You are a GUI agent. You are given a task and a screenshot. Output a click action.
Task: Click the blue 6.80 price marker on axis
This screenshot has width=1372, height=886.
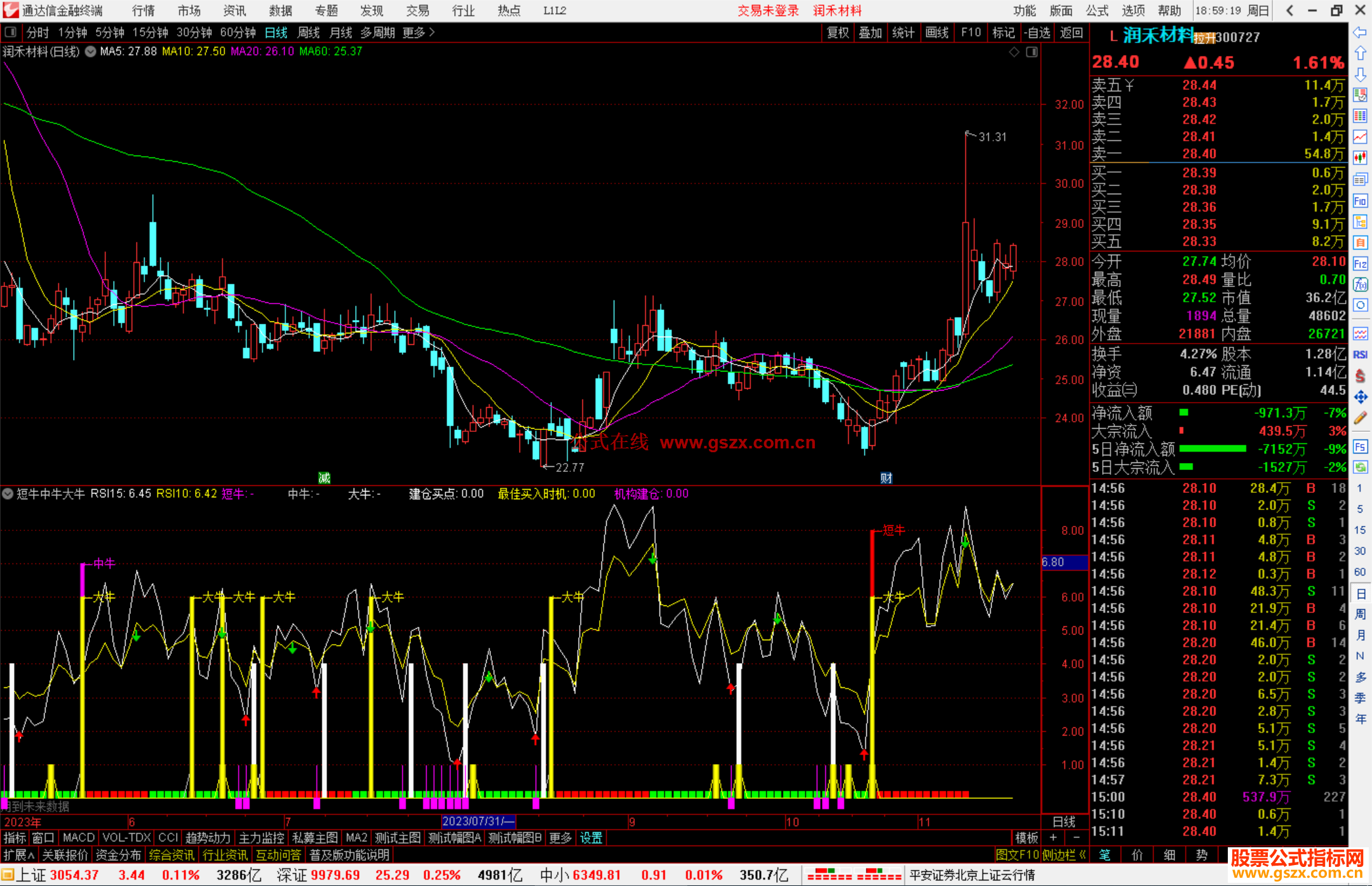[x=1054, y=562]
